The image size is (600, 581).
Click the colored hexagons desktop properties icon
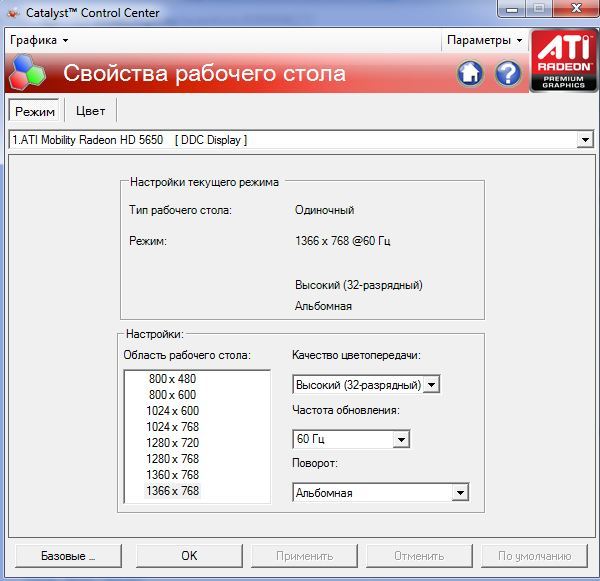pyautogui.click(x=27, y=72)
